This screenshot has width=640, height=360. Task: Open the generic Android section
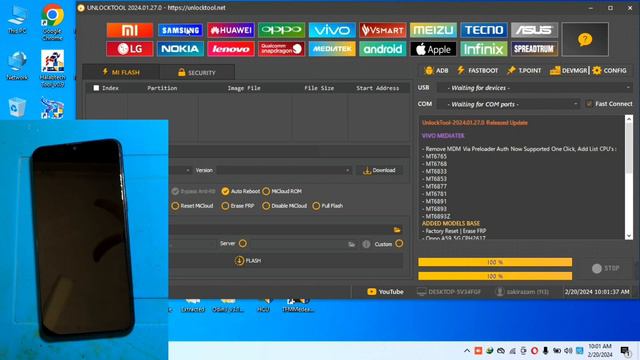[383, 49]
